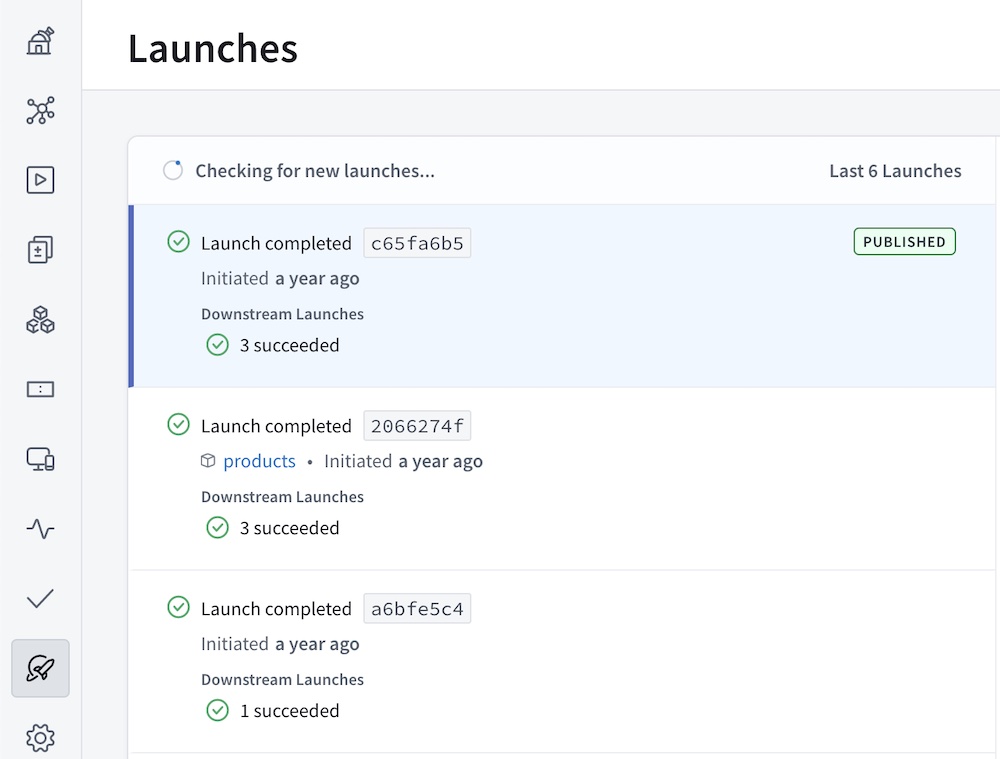
Task: Open the Explorer play icon
Action: click(x=40, y=180)
